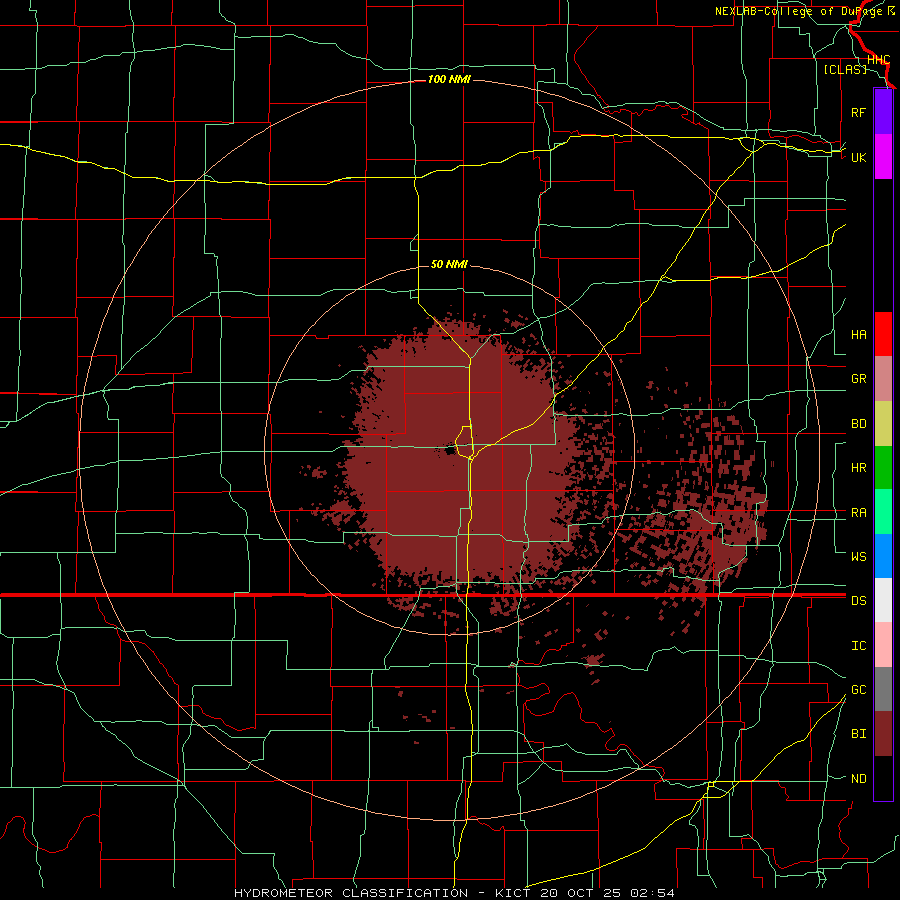This screenshot has width=900, height=900.
Task: Click the black radar site dot at center
Action: (x=449, y=450)
